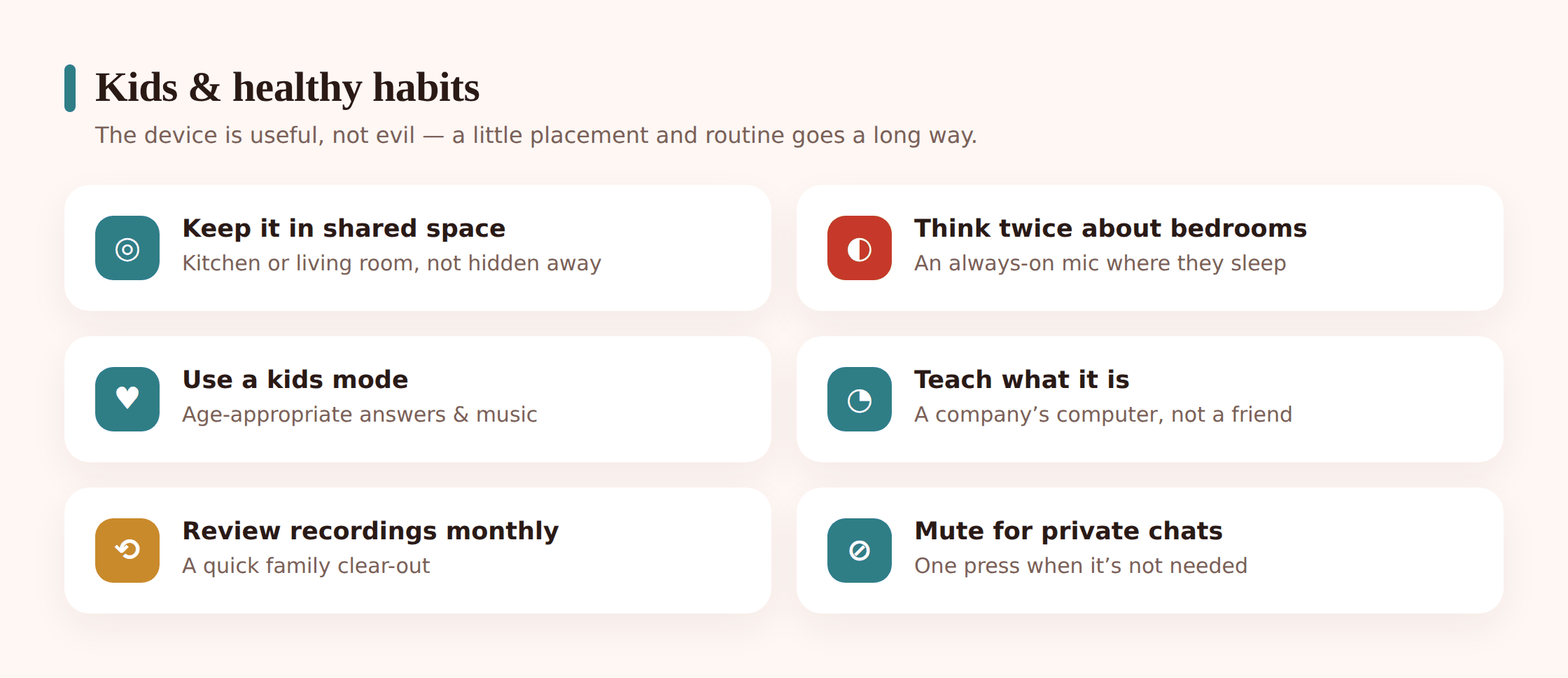This screenshot has height=678, width=1568.
Task: Click 'Age-appropriate answers & music' description
Action: click(360, 415)
